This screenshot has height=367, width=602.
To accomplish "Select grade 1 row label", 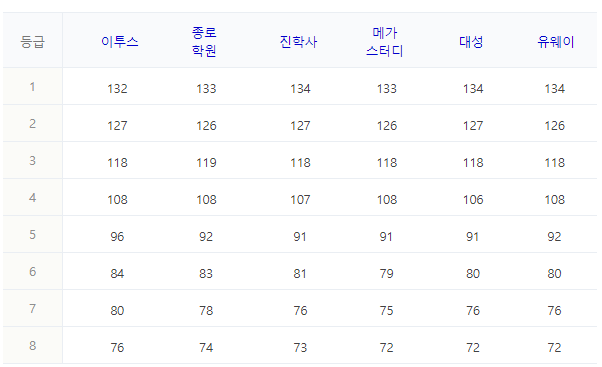I will [x=33, y=87].
